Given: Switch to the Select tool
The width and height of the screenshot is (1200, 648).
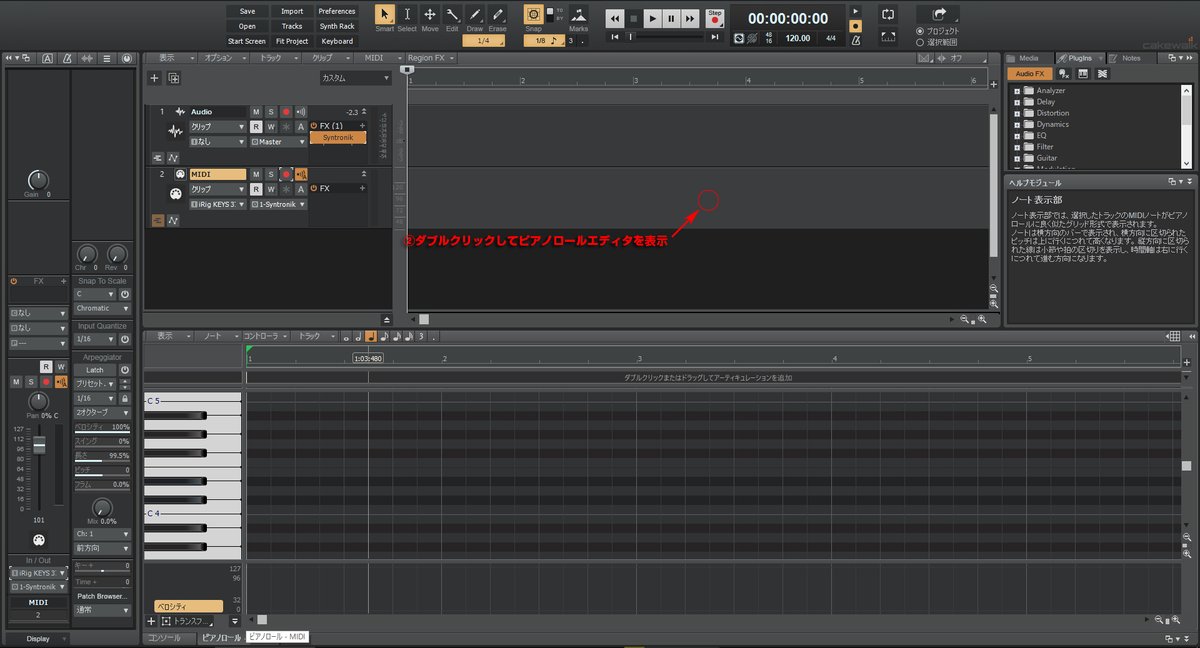Looking at the screenshot, I should 408,17.
